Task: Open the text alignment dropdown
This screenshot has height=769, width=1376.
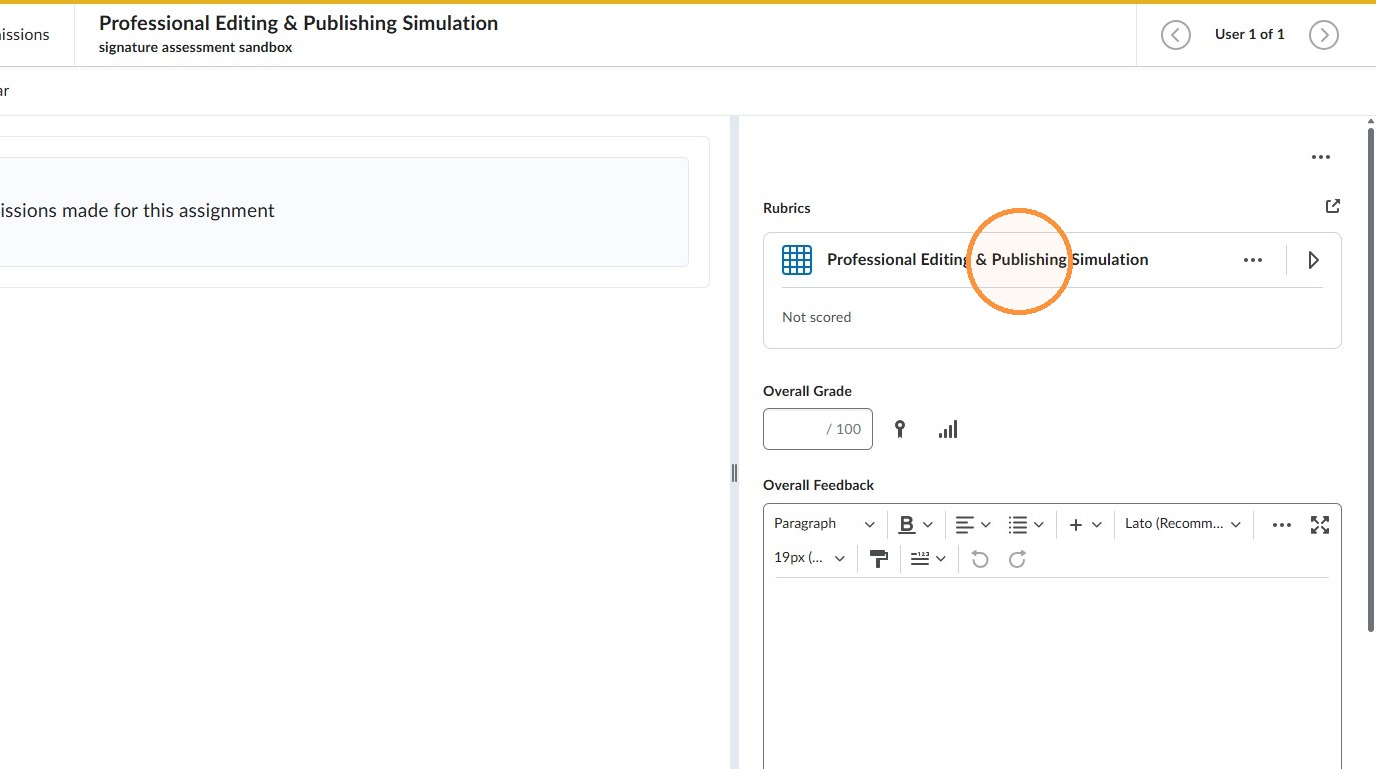Action: (x=973, y=524)
